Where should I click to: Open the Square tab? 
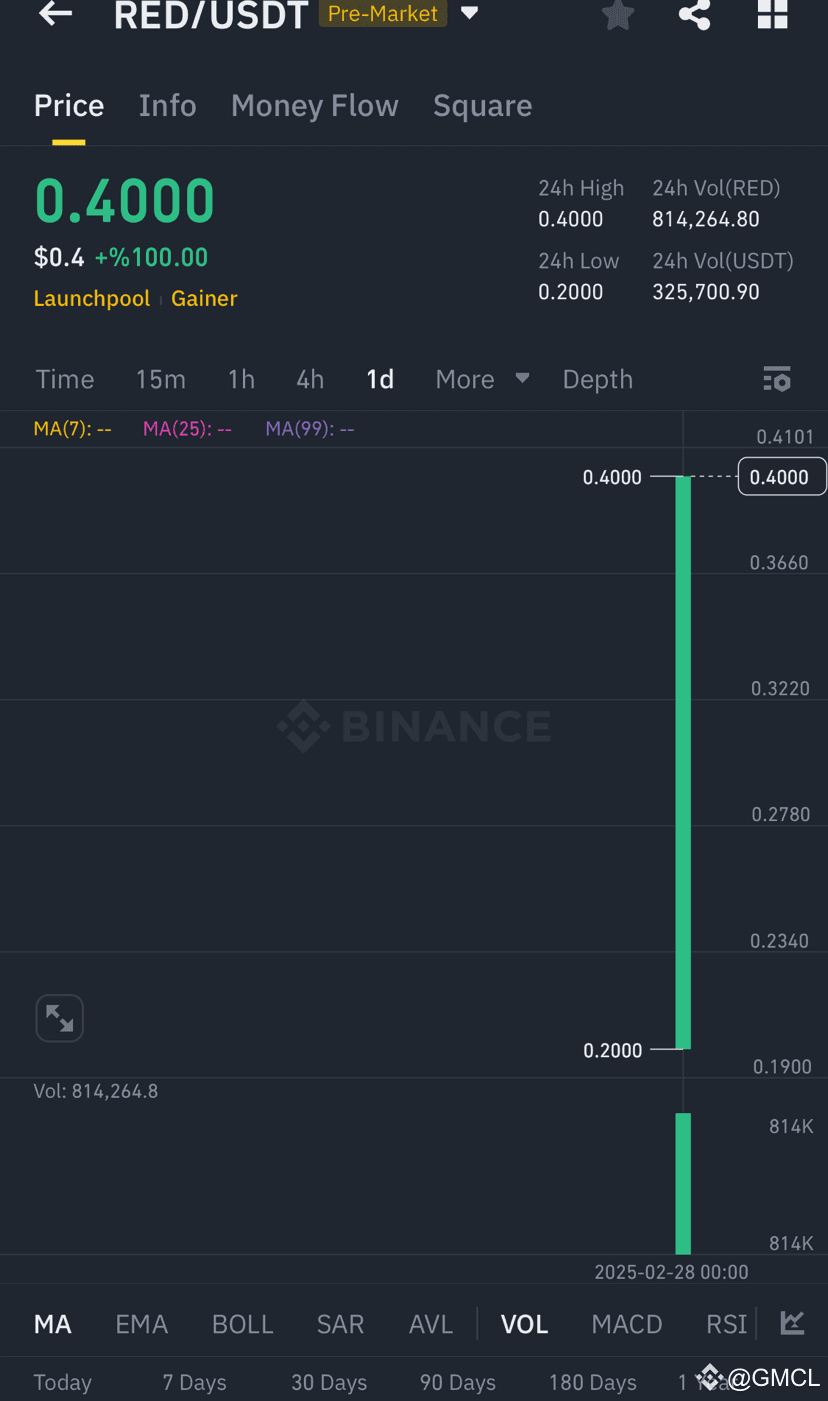482,106
